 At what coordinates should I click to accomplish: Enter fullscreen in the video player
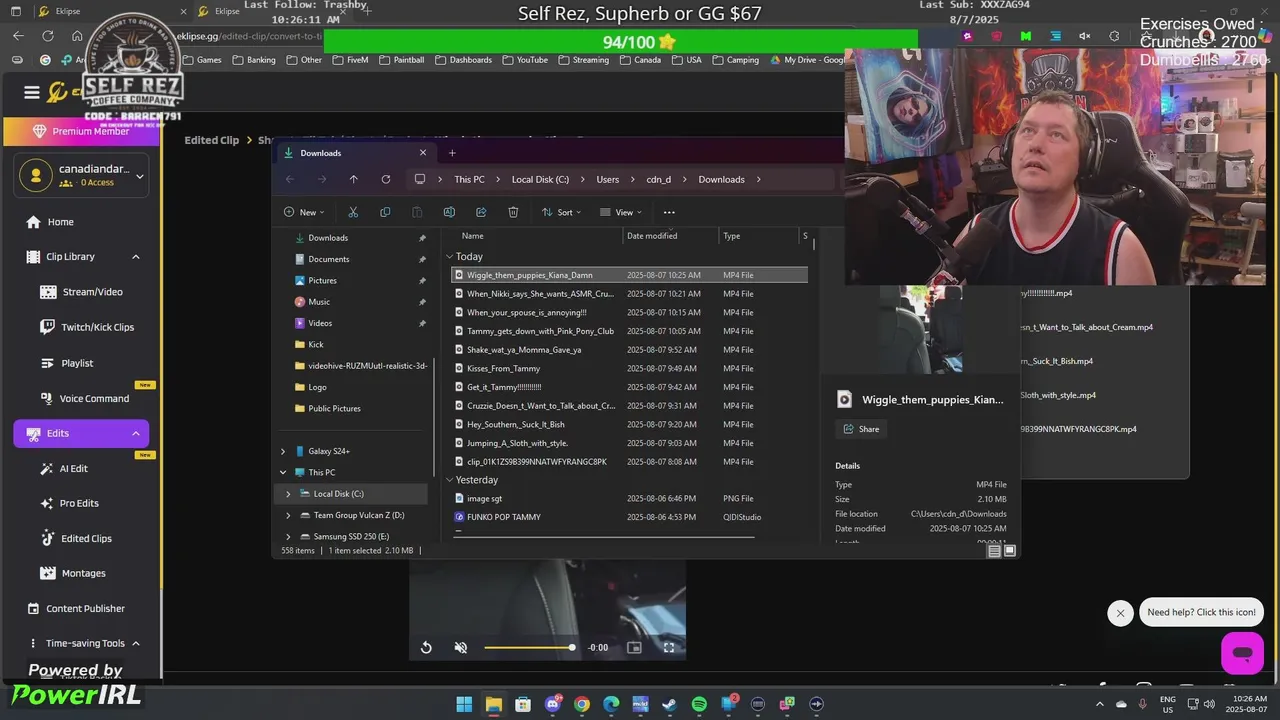click(x=669, y=648)
